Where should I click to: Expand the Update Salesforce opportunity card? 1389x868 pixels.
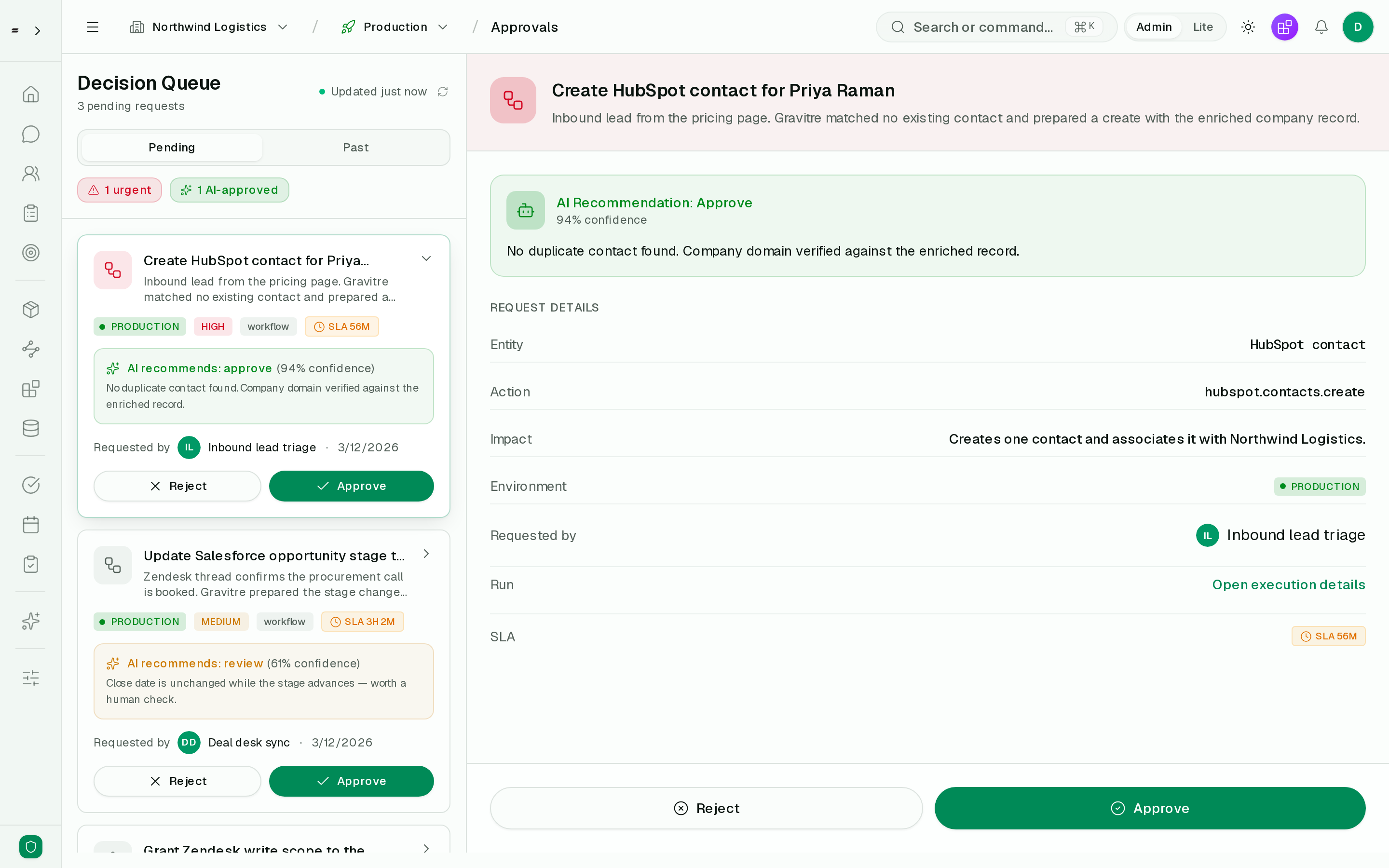click(x=426, y=554)
